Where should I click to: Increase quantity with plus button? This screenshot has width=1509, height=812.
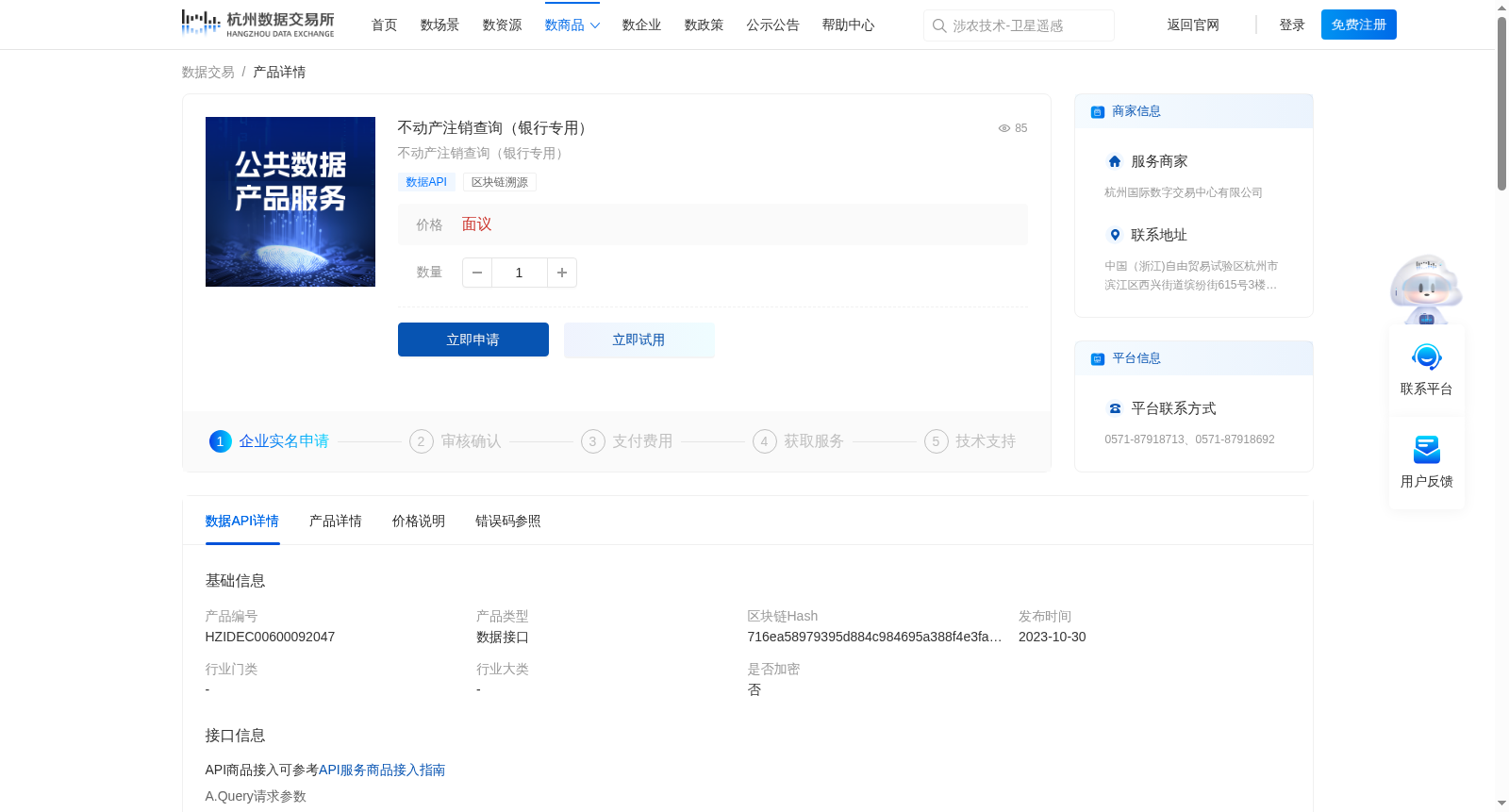point(562,273)
